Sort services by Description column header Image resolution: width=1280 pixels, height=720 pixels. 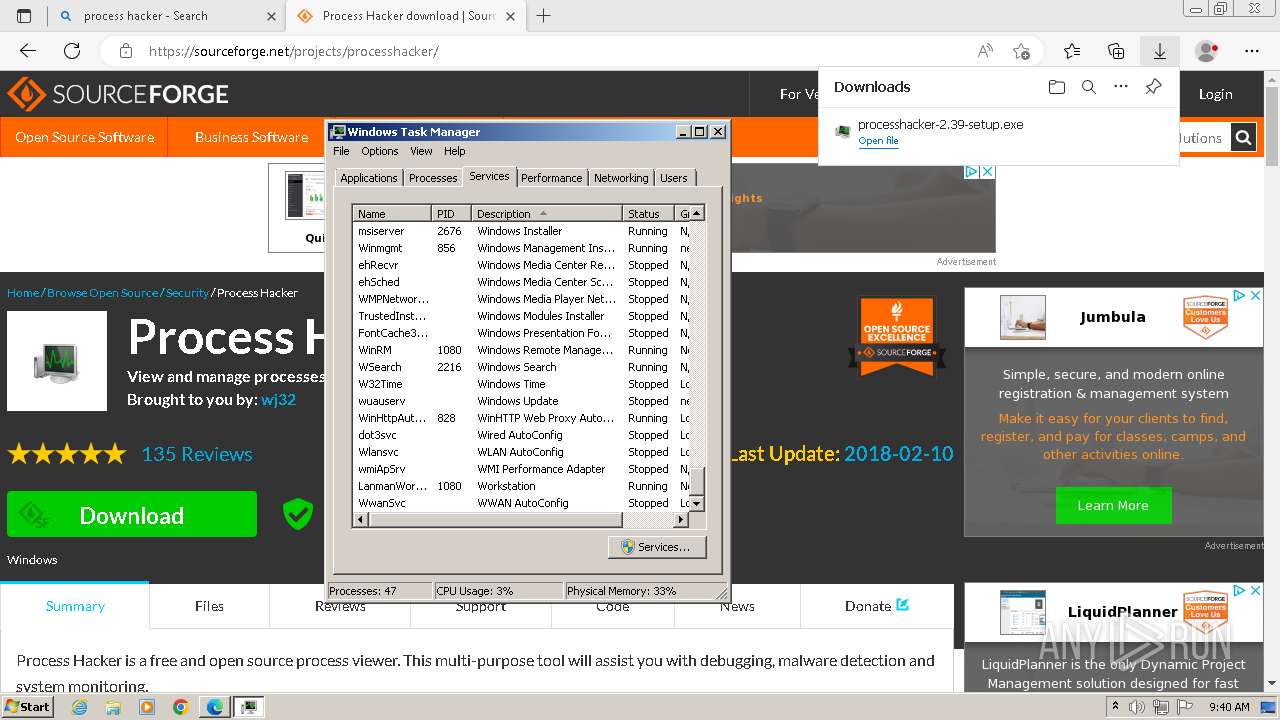(547, 213)
